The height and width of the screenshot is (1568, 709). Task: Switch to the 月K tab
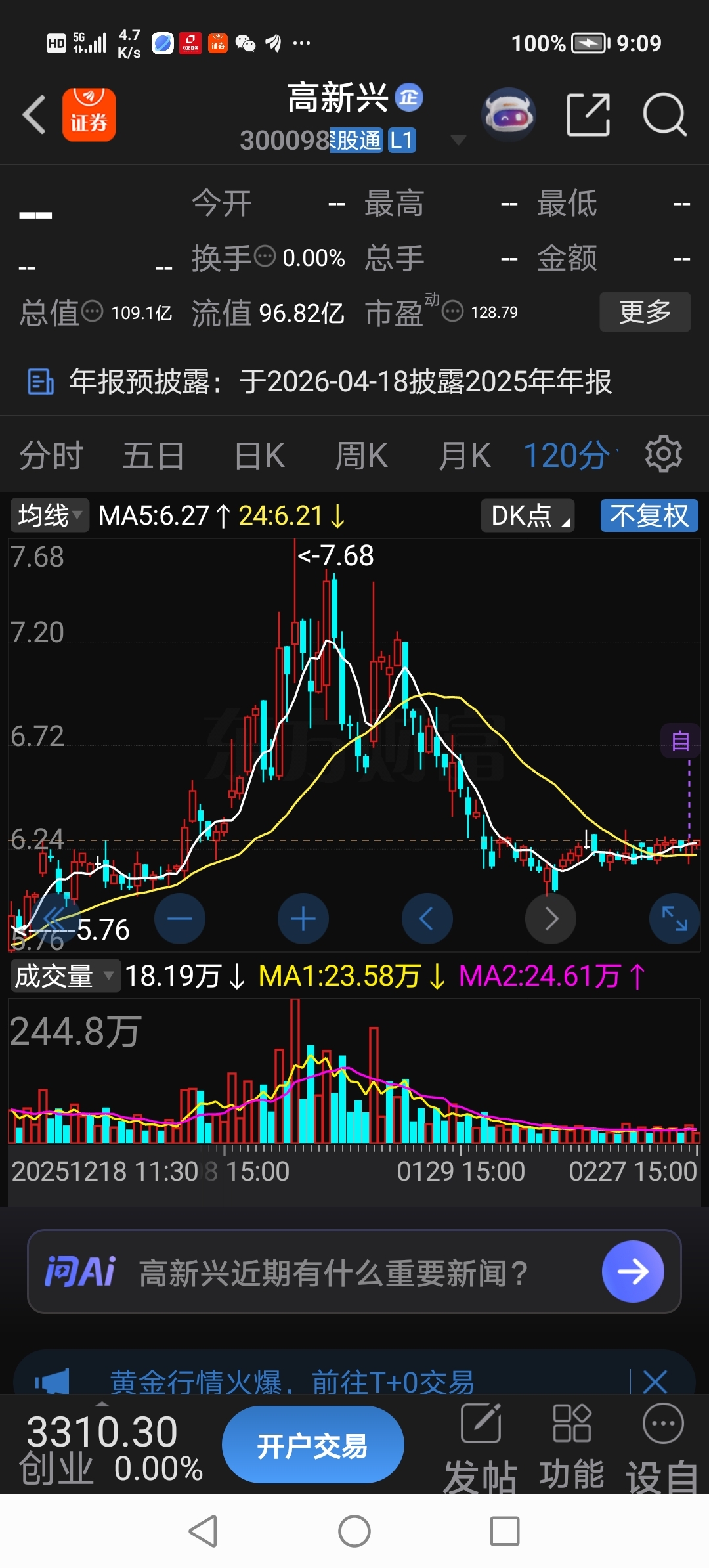point(465,455)
